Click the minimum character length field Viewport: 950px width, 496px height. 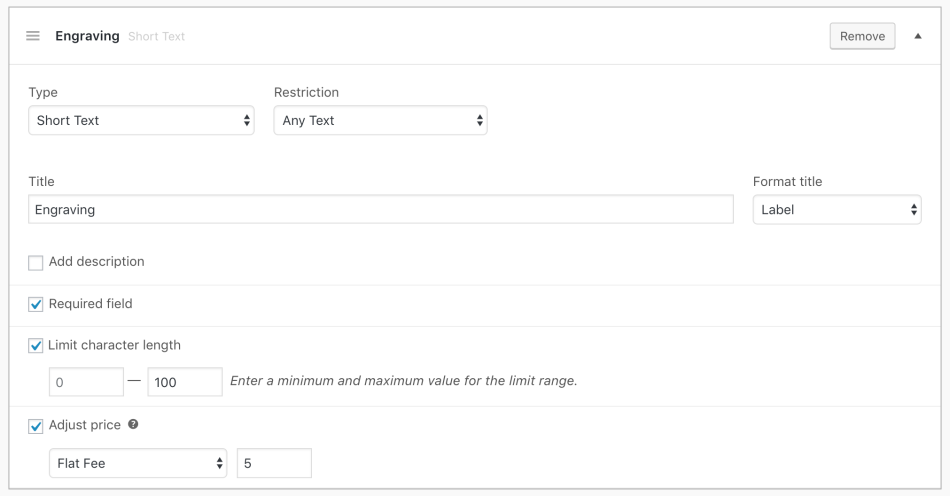[86, 382]
